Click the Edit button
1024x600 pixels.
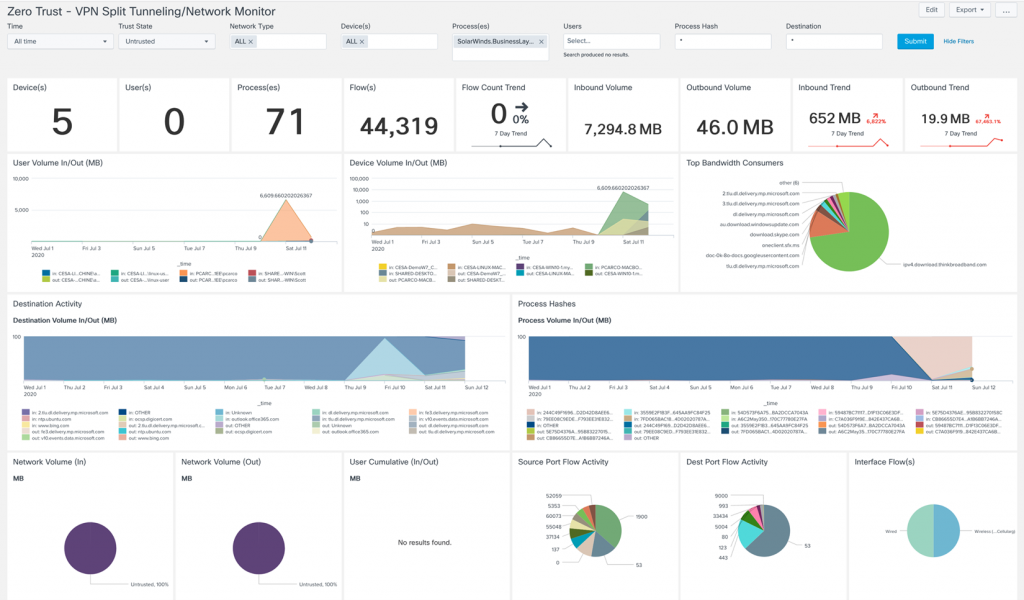click(x=931, y=9)
